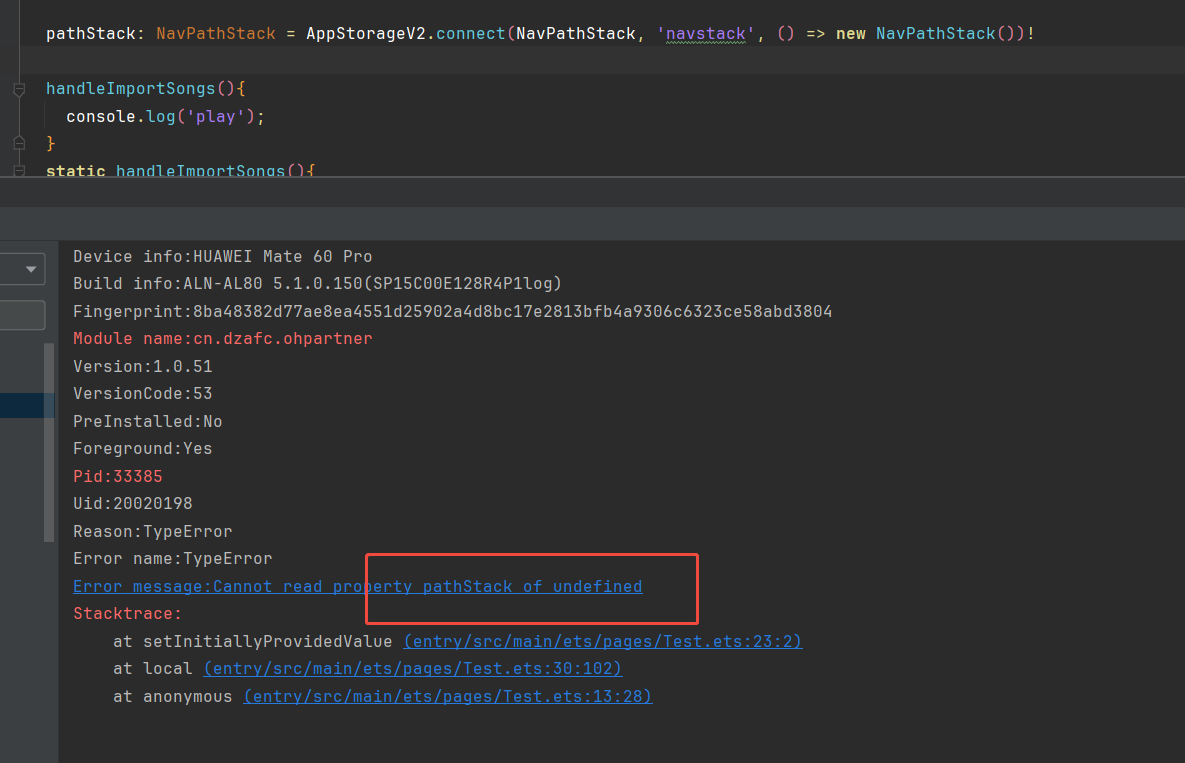Click the divider between editor and log
This screenshot has width=1185, height=763.
592,178
